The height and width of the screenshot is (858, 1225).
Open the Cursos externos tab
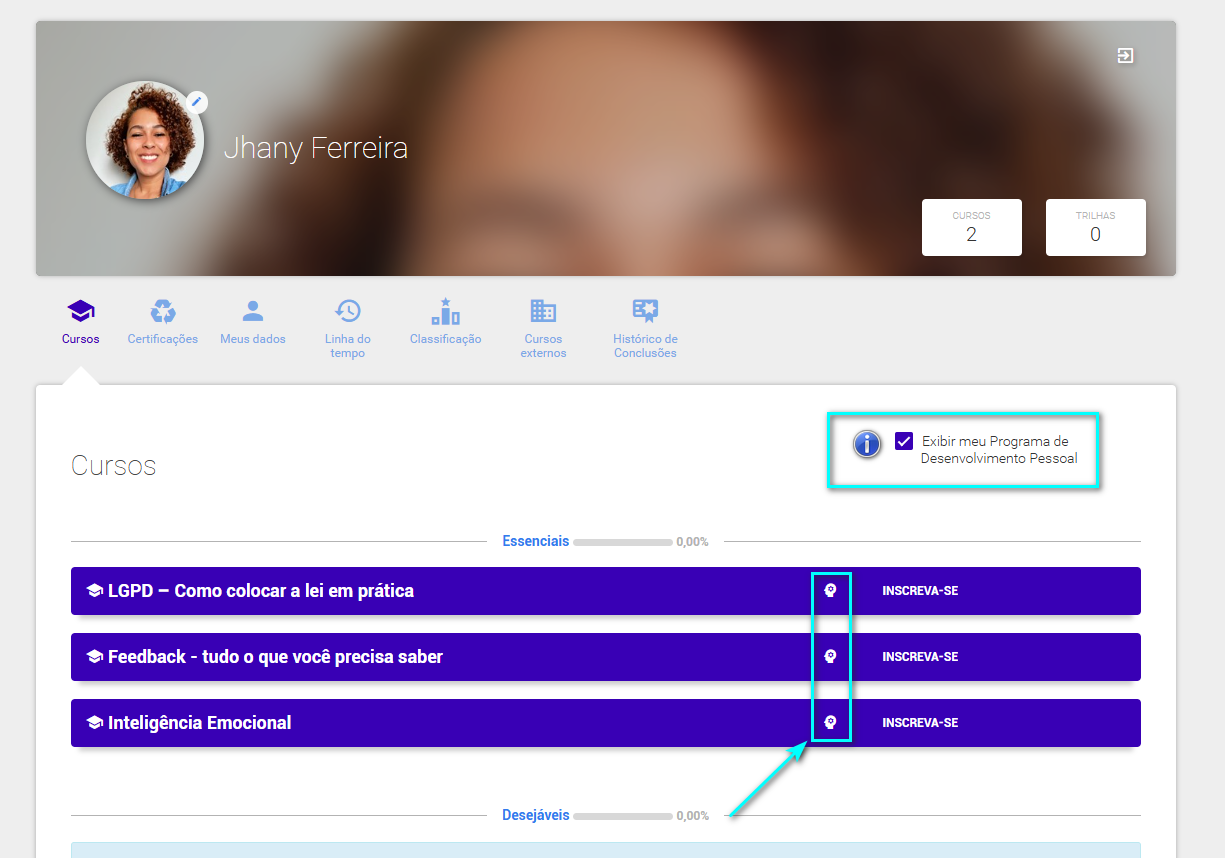click(x=543, y=329)
